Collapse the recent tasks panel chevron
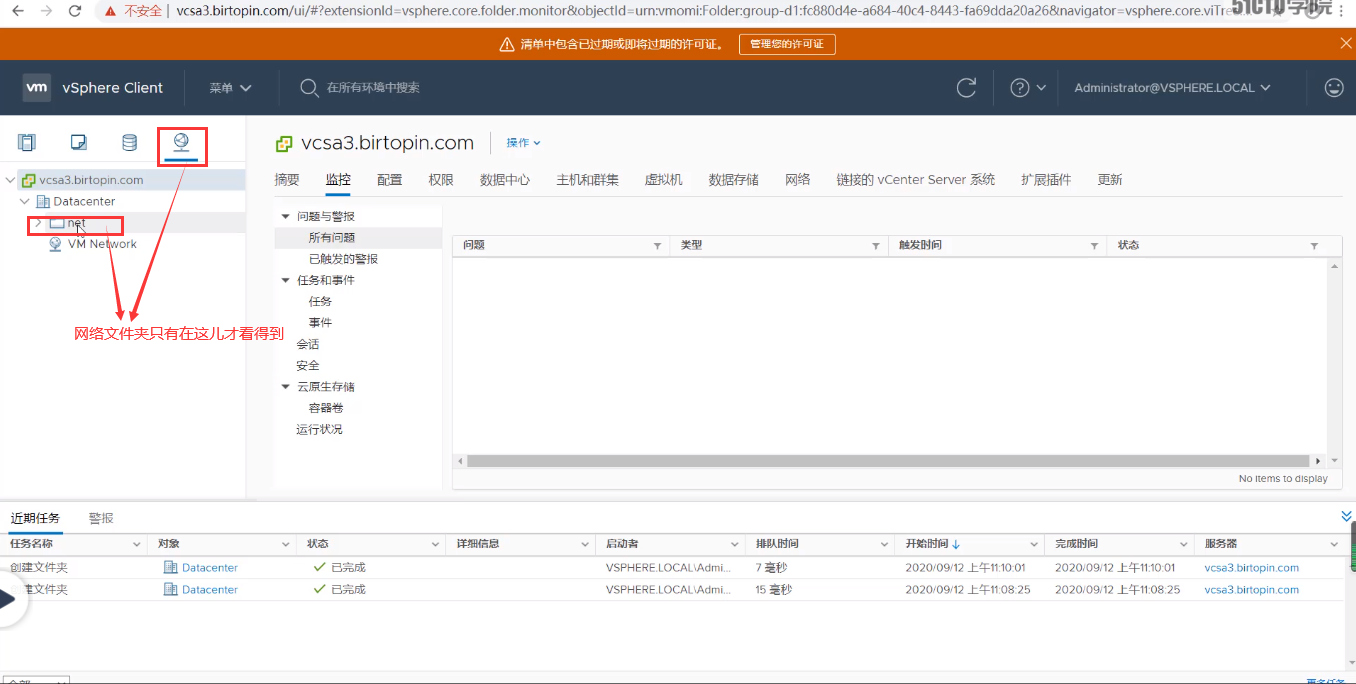This screenshot has height=684, width=1356. pos(1346,516)
